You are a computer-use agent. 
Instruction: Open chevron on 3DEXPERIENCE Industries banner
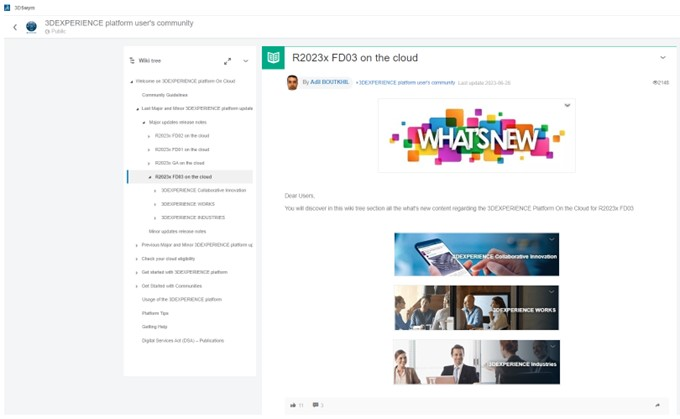tap(552, 346)
